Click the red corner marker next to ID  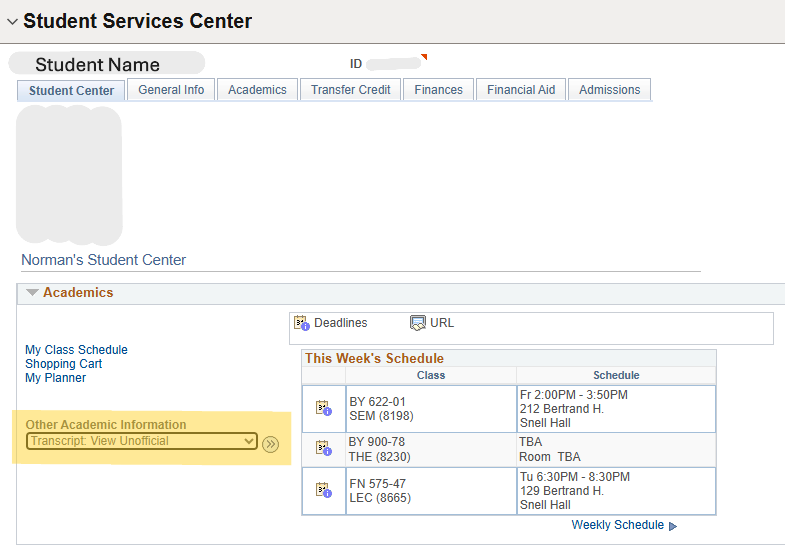tap(424, 57)
